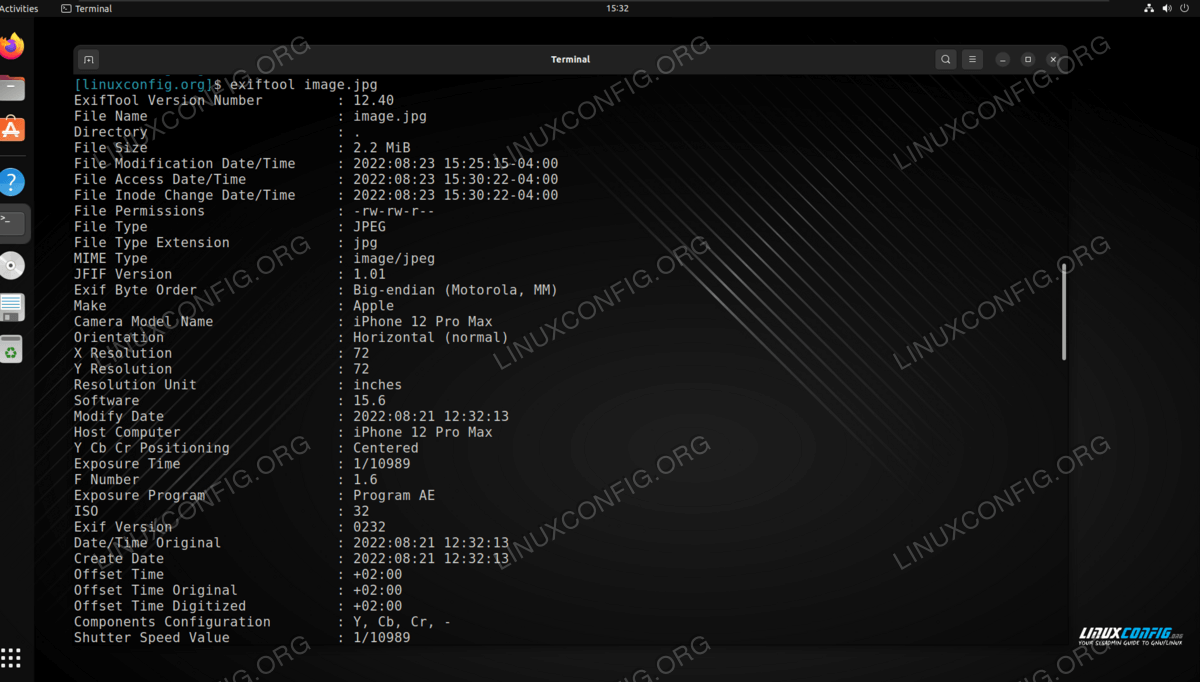The image size is (1200, 682).
Task: Click the value '-rw-rw-r--'
Action: click(394, 211)
